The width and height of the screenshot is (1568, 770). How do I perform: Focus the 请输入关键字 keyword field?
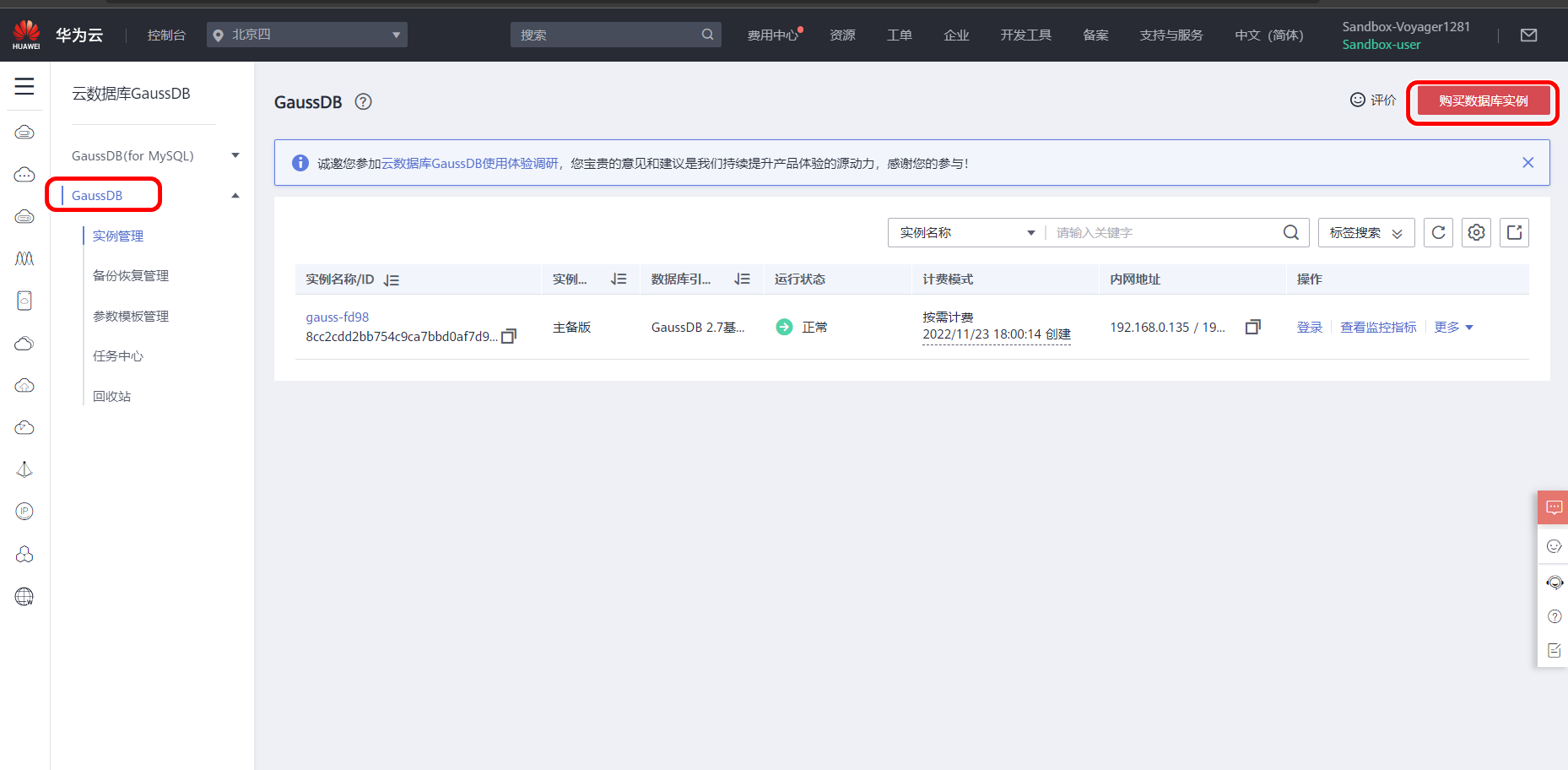(1165, 232)
